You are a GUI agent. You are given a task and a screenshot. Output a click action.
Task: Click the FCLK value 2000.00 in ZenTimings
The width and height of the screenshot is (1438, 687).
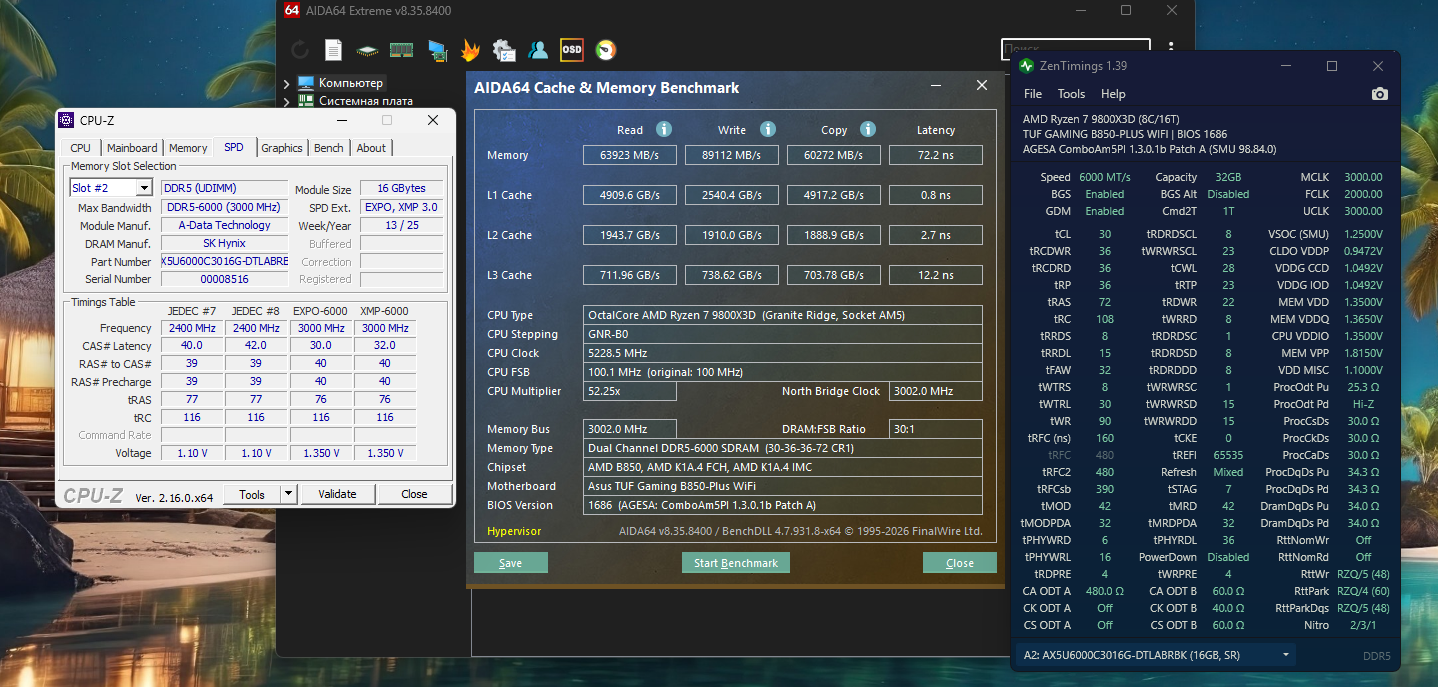1363,194
